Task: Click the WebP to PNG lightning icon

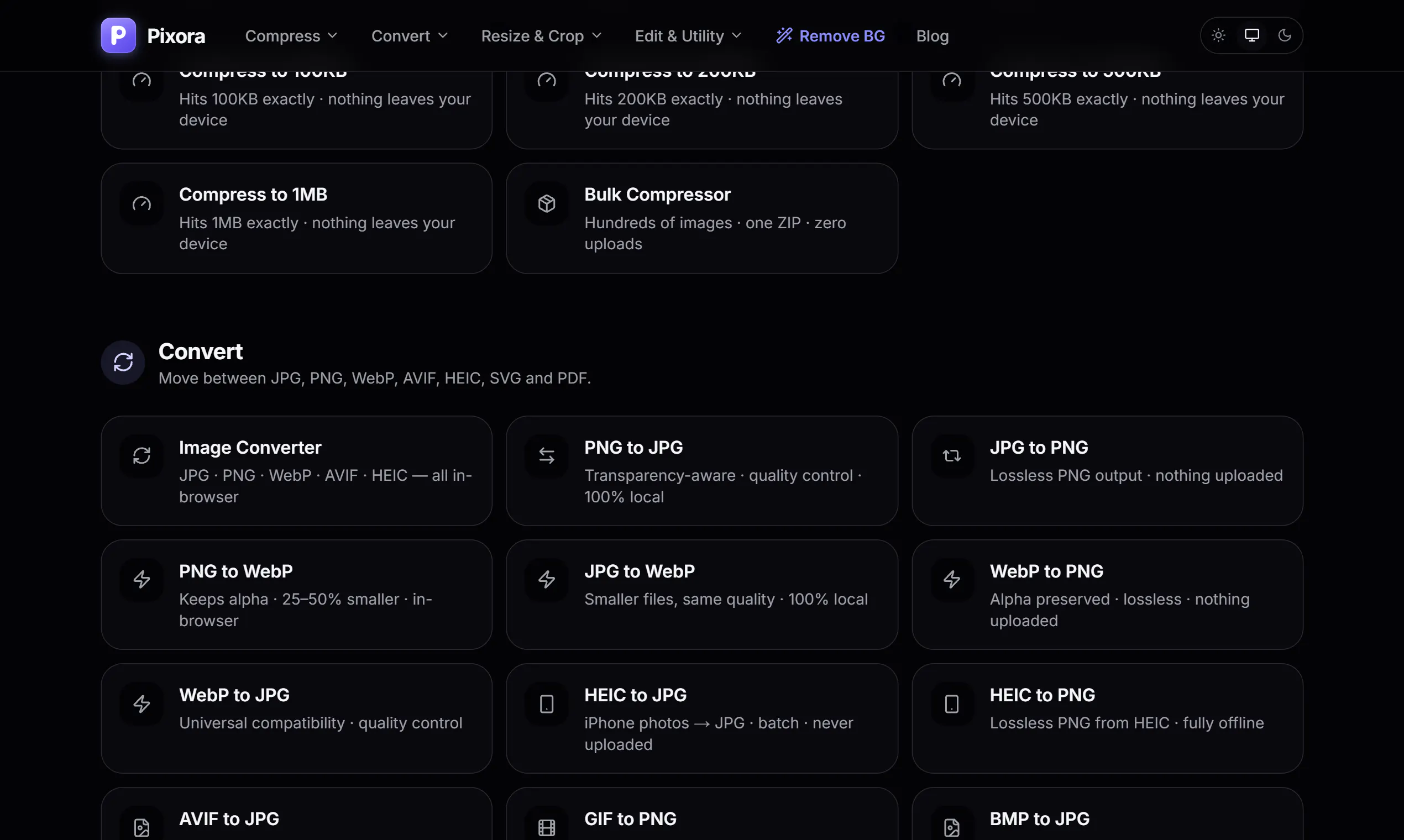Action: click(952, 579)
